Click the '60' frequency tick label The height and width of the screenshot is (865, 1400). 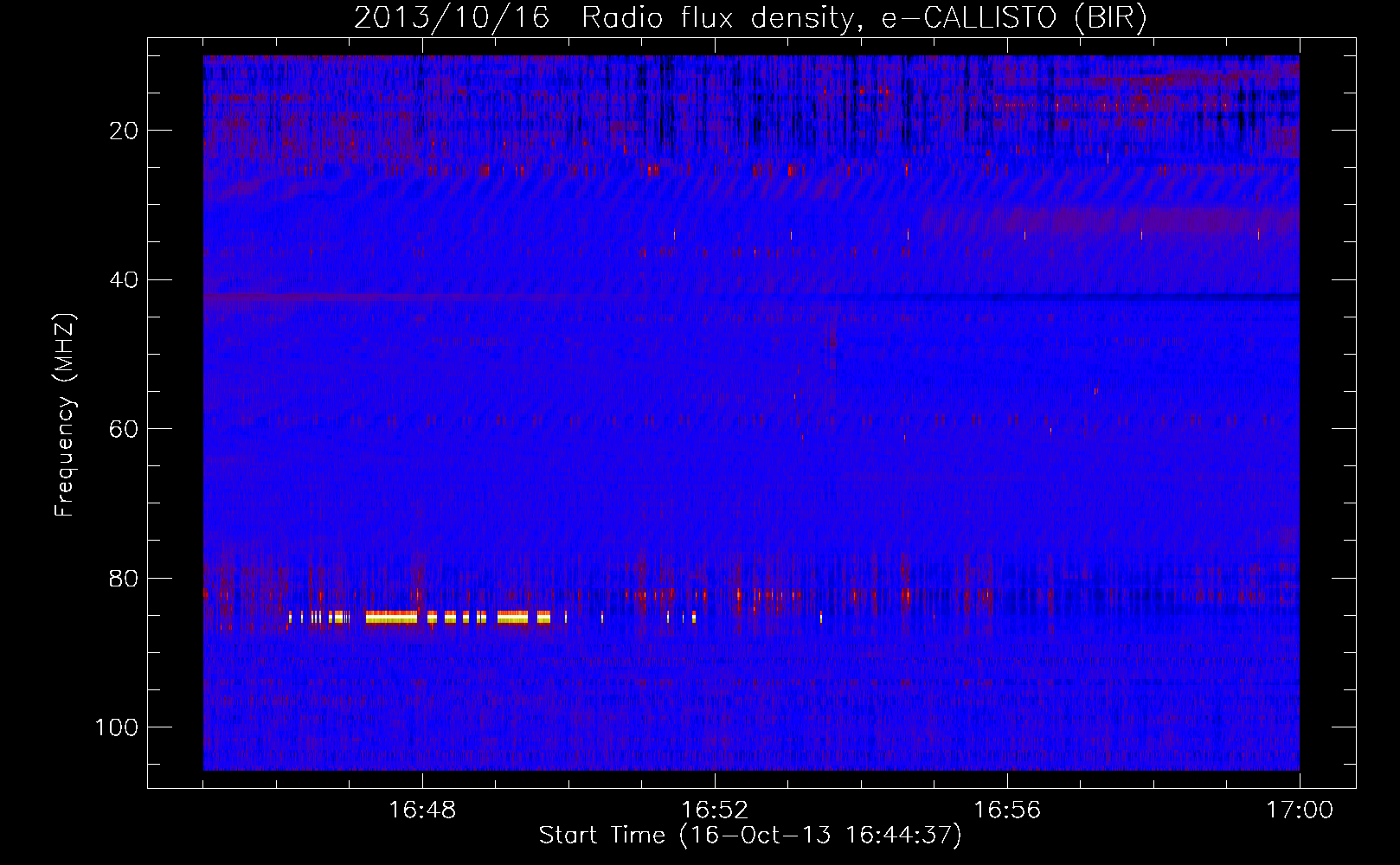[124, 429]
